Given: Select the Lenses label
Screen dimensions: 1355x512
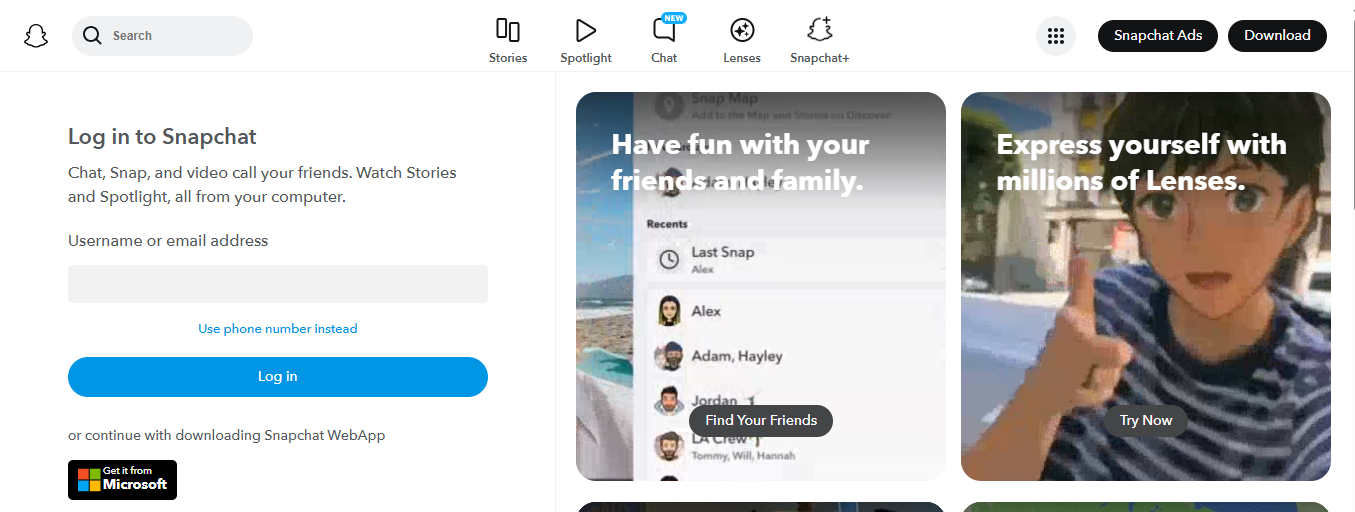Looking at the screenshot, I should tap(742, 58).
